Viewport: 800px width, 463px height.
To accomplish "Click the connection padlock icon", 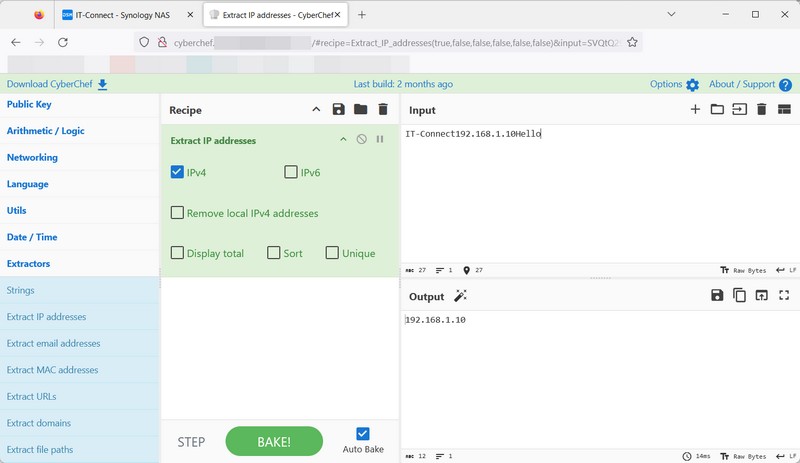I will coord(162,42).
